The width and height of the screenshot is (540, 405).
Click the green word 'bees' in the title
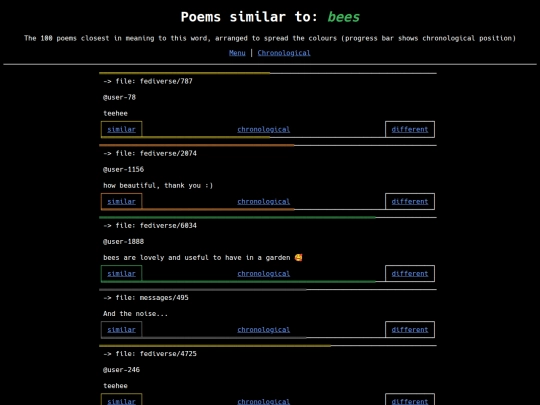(x=343, y=17)
